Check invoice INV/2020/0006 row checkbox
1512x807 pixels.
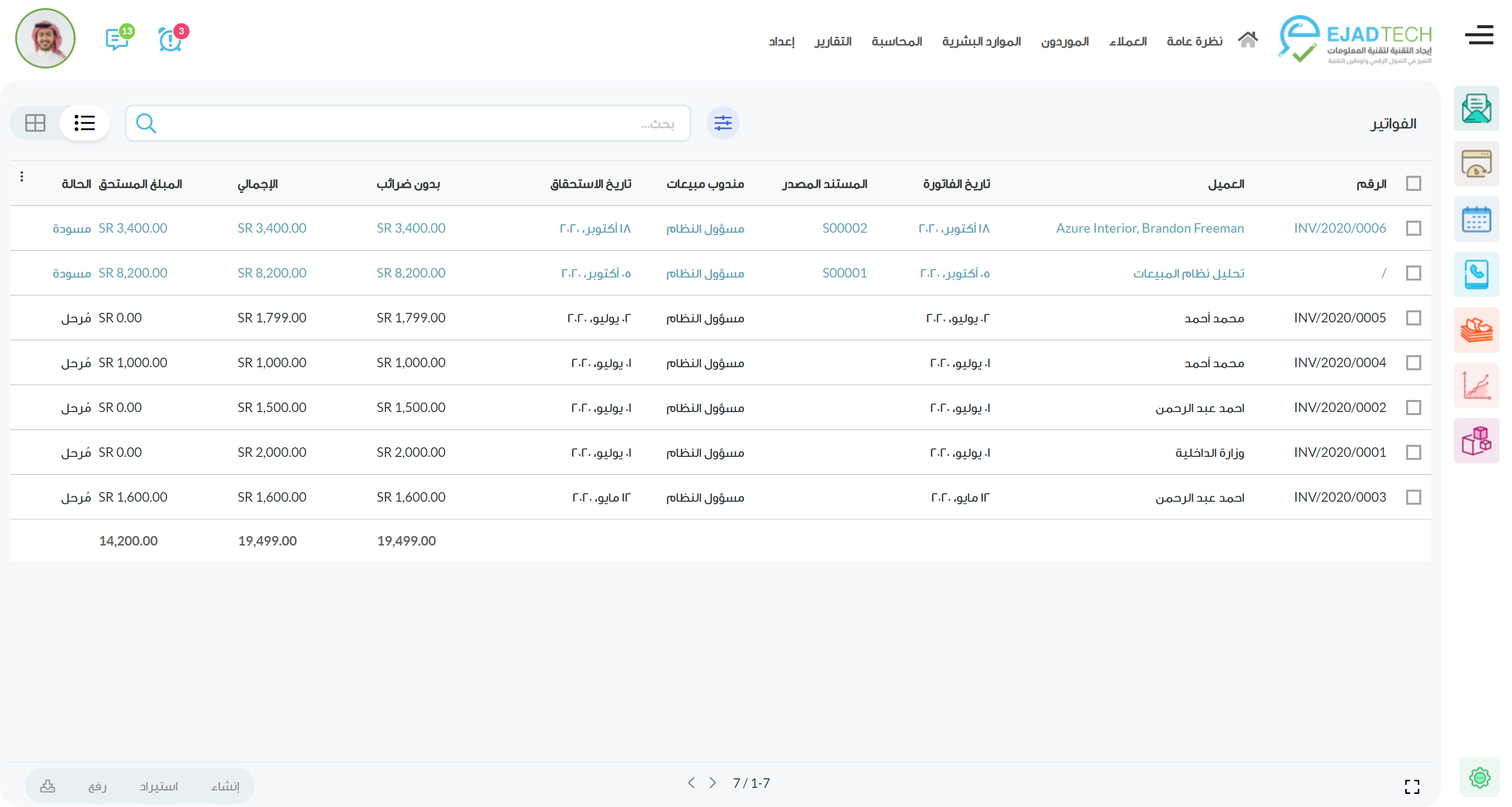point(1413,228)
